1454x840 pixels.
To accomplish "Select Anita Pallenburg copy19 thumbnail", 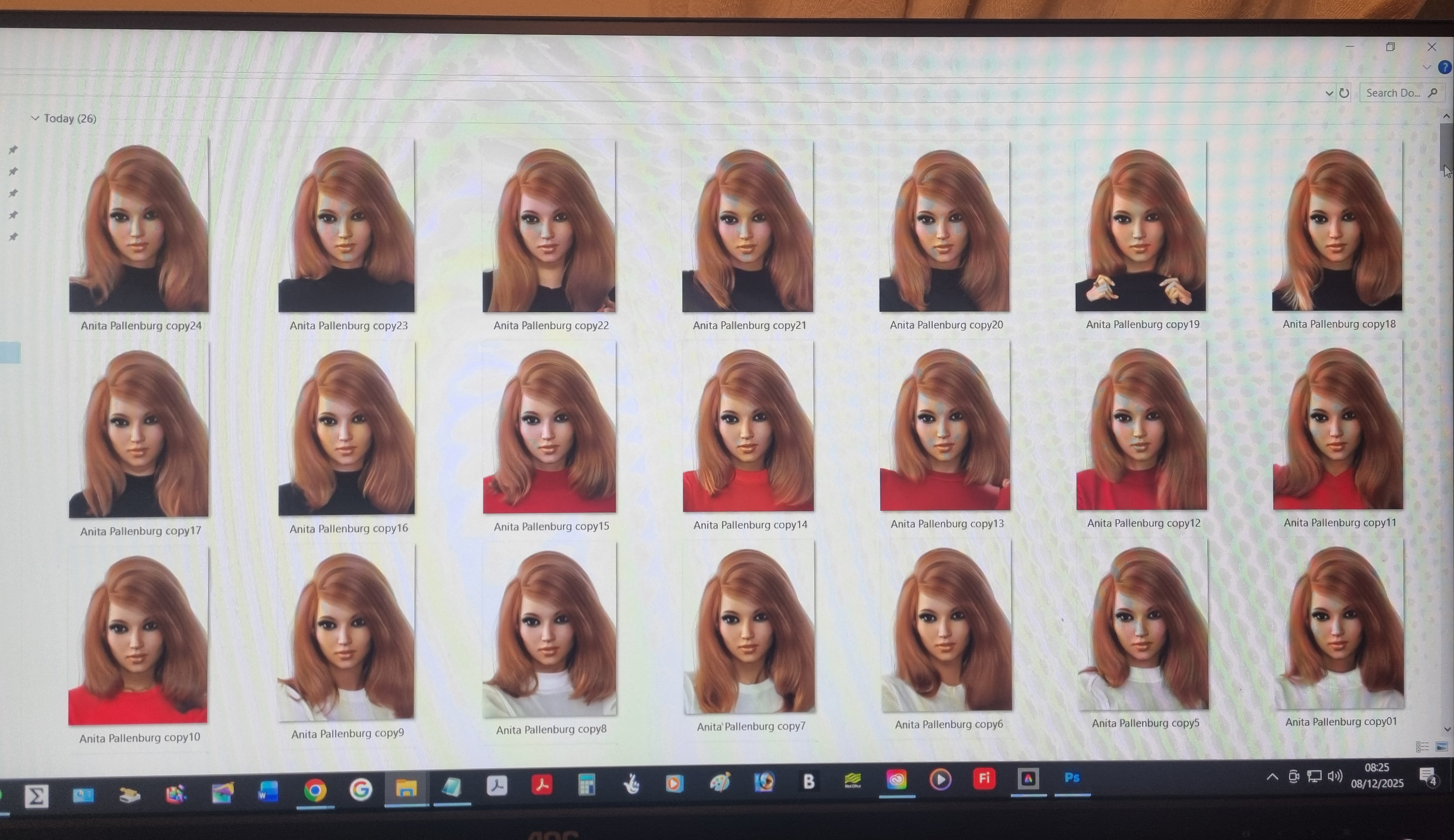I will click(1140, 228).
